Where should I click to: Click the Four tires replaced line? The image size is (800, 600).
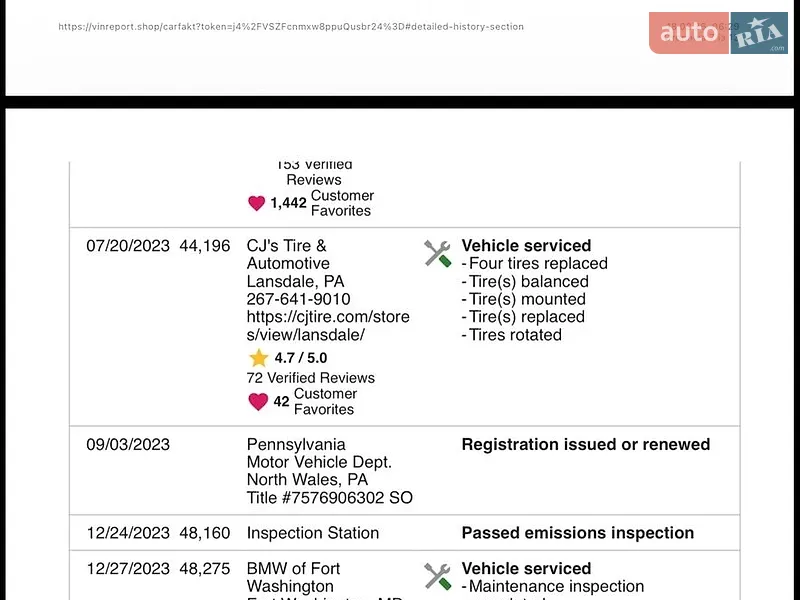pyautogui.click(x=535, y=263)
